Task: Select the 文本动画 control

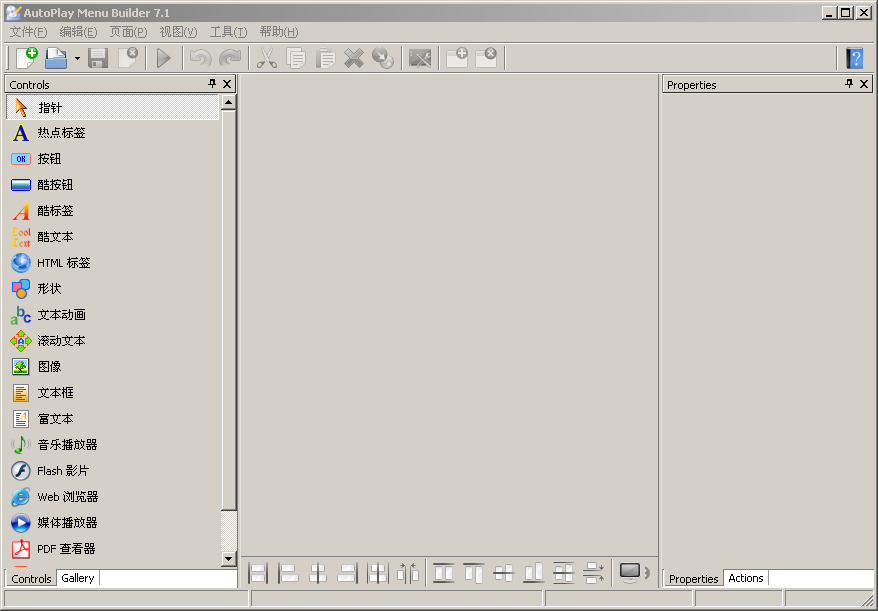Action: pyautogui.click(x=113, y=315)
